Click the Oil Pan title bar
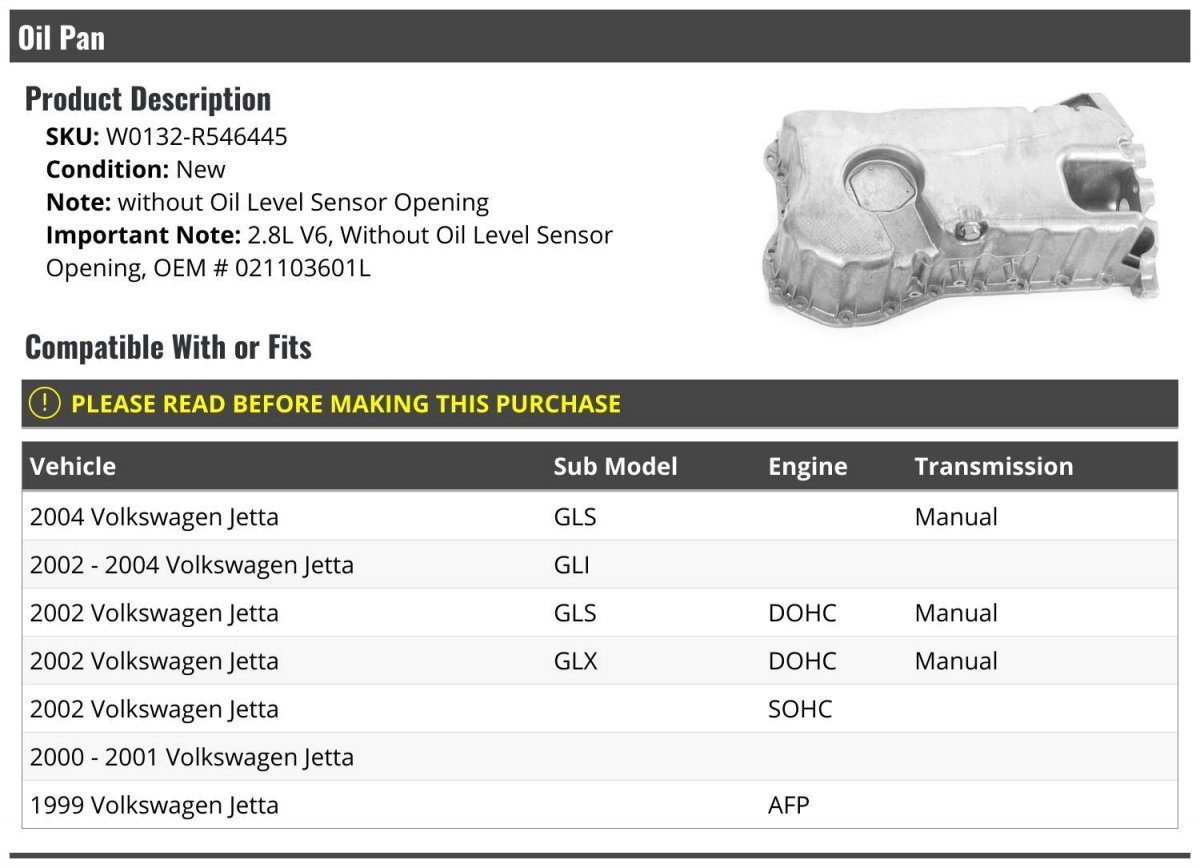Screen dimensions: 1200x868 tap(600, 37)
